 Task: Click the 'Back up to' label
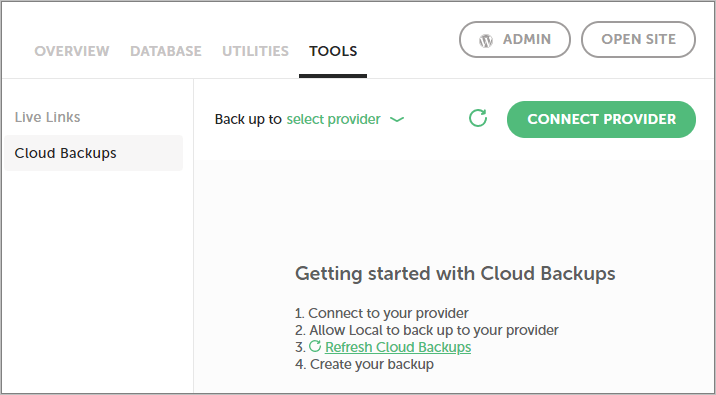click(x=248, y=120)
